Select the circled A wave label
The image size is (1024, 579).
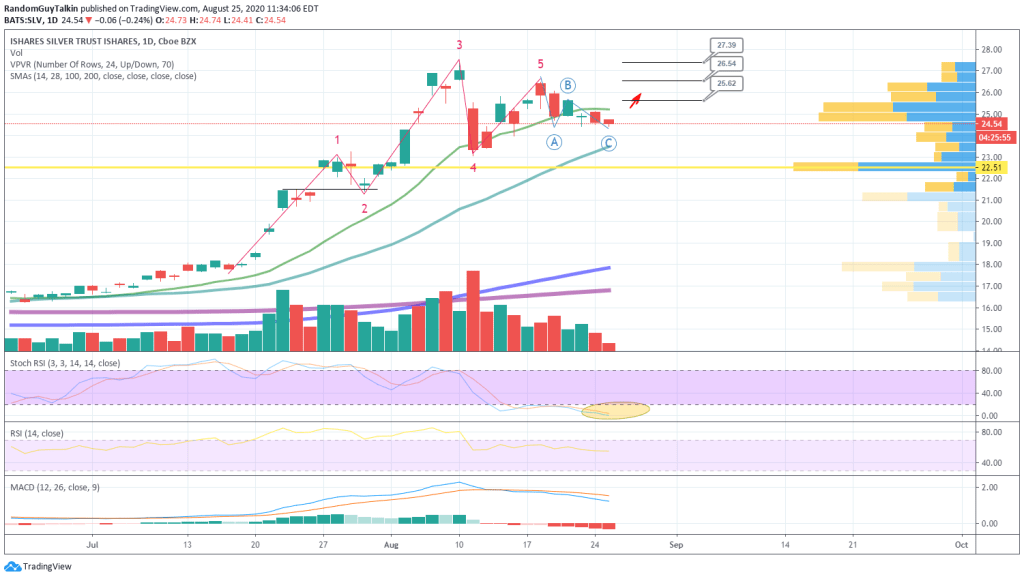click(553, 142)
